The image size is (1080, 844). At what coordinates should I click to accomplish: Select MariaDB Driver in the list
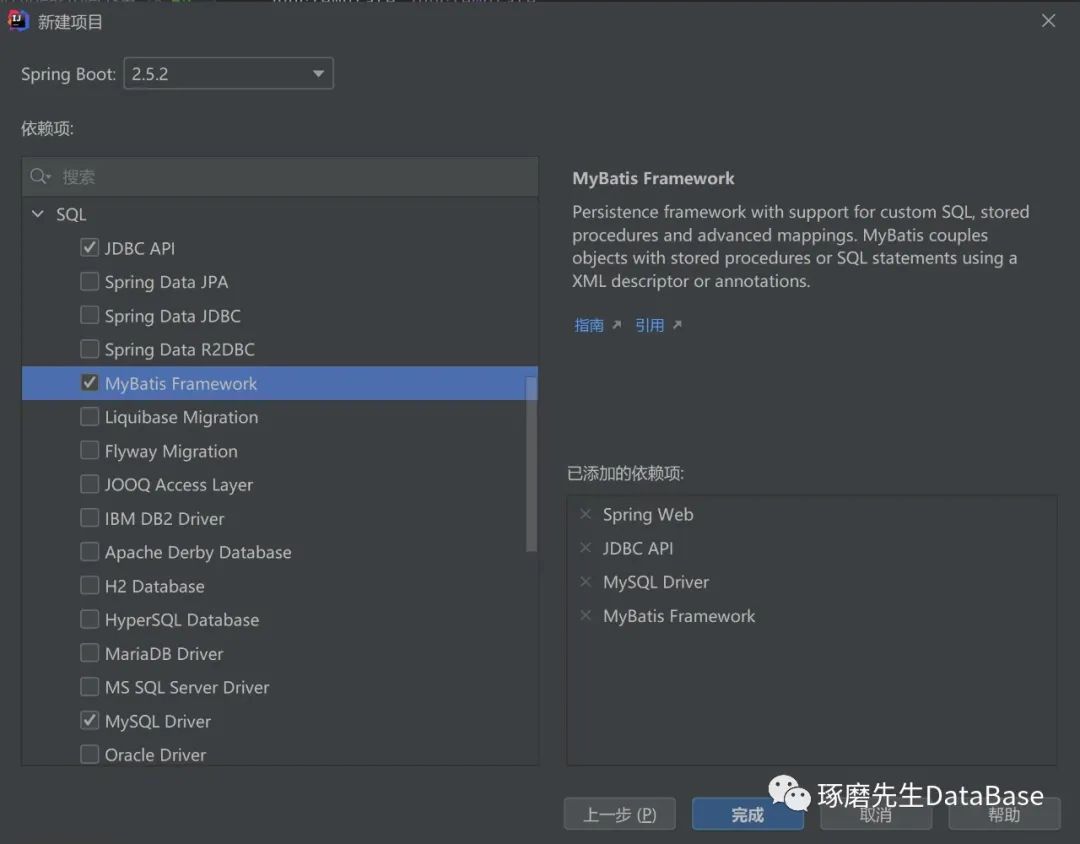[164, 654]
